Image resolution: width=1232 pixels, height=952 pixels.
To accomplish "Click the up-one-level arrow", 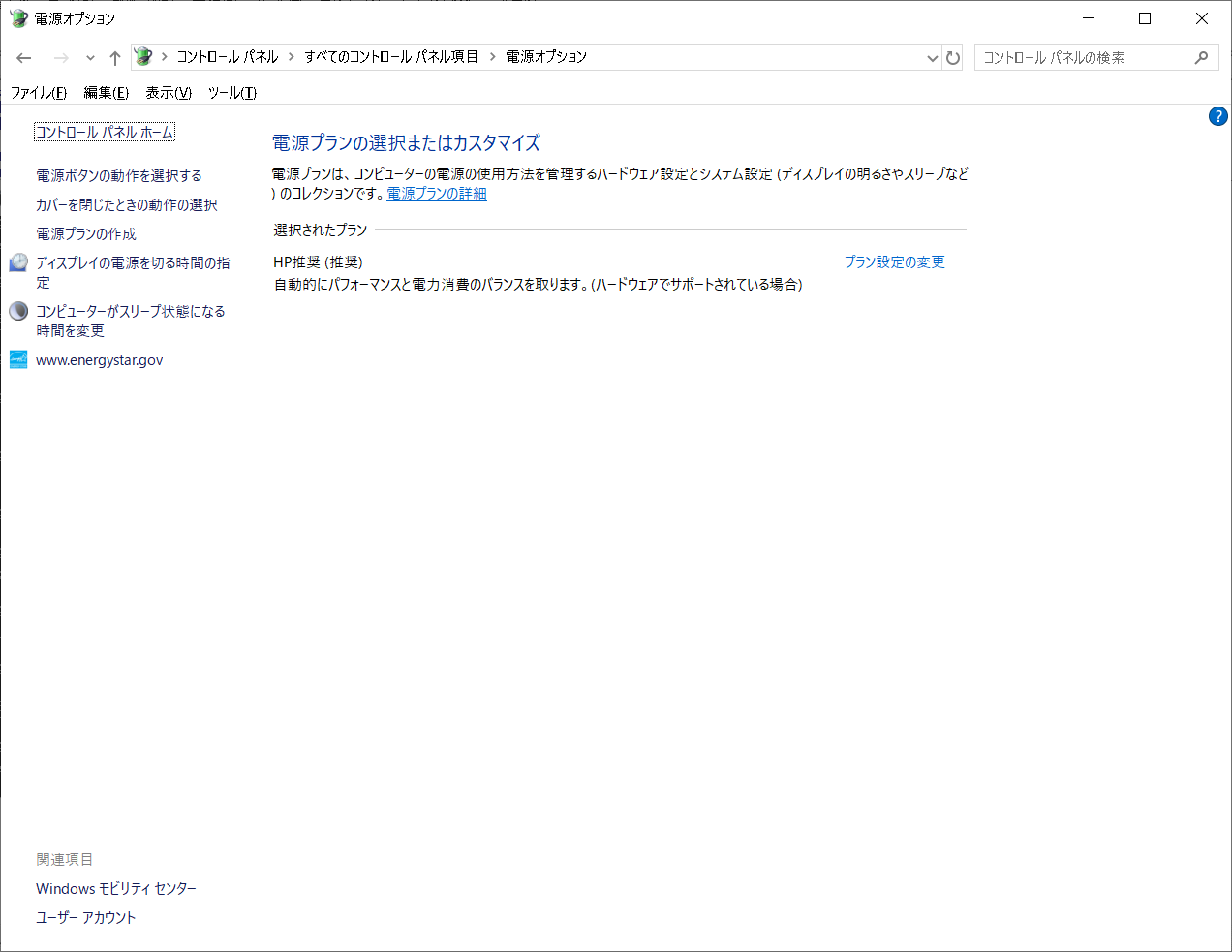I will pos(114,57).
